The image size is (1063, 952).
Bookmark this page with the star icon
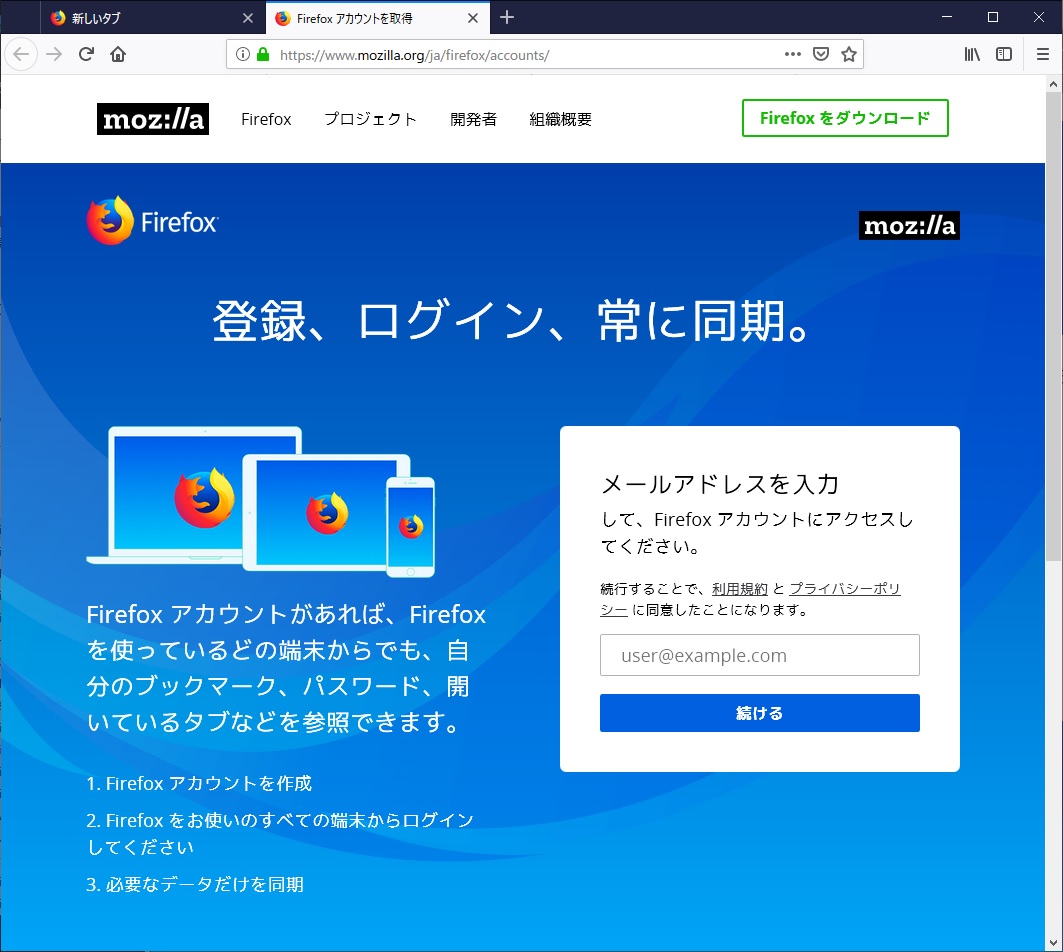(x=848, y=55)
